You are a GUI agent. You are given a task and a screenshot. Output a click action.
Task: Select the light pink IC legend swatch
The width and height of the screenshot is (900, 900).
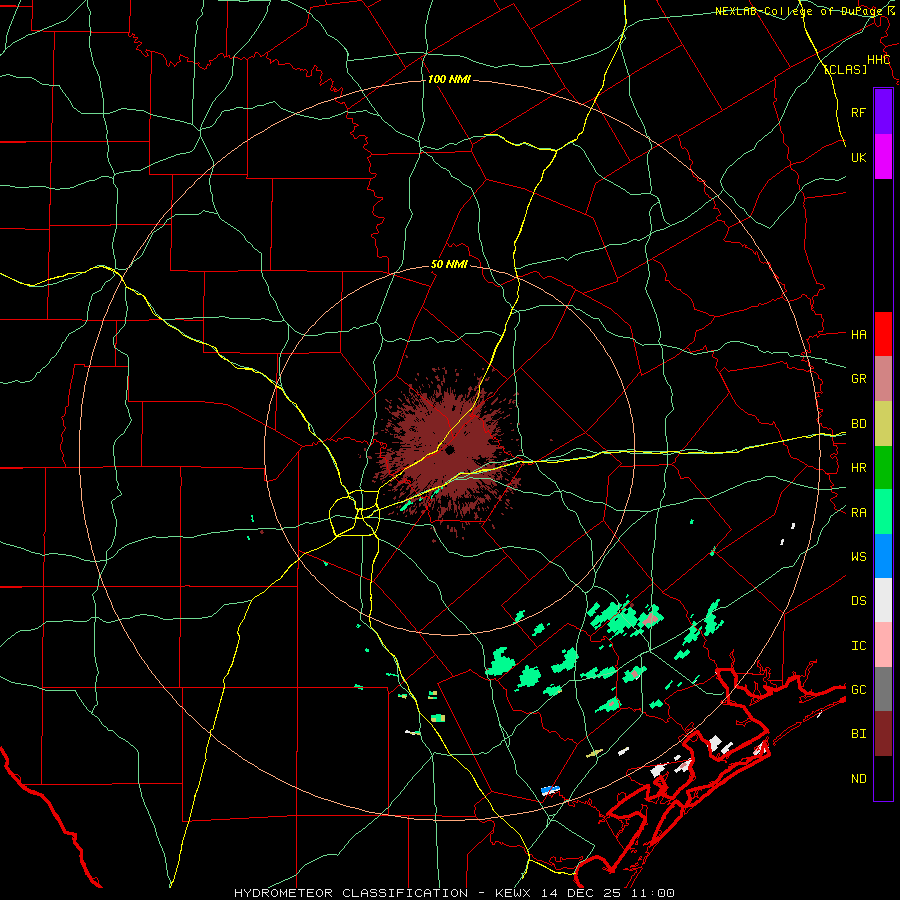pos(883,645)
